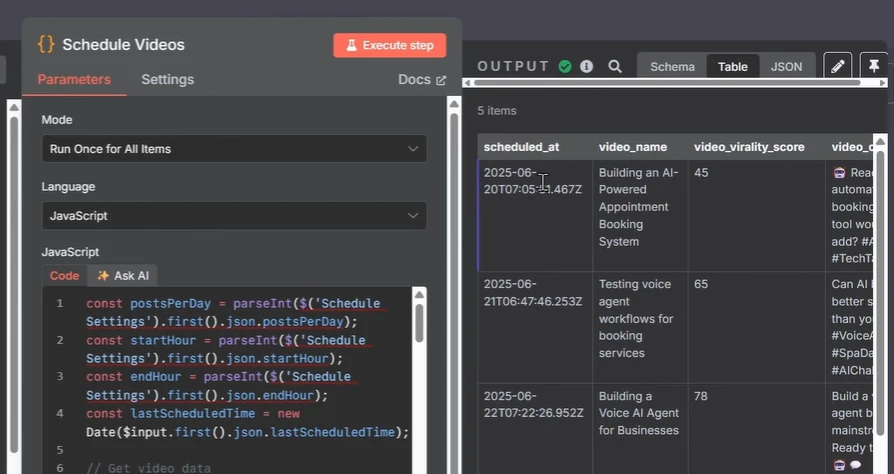
Task: Click the OUTPUT panel label
Action: pos(513,67)
